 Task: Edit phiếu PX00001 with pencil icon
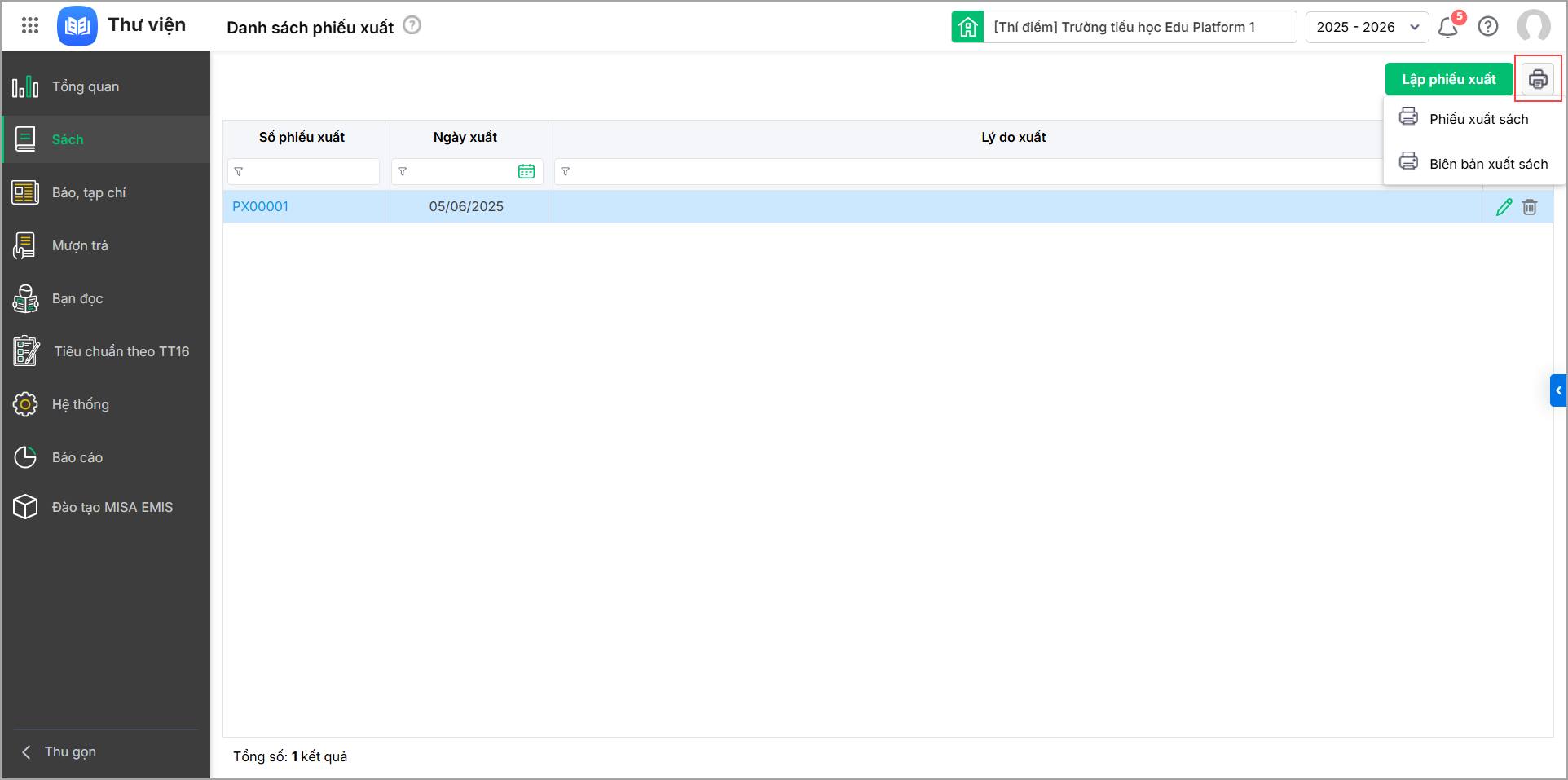pos(1504,207)
